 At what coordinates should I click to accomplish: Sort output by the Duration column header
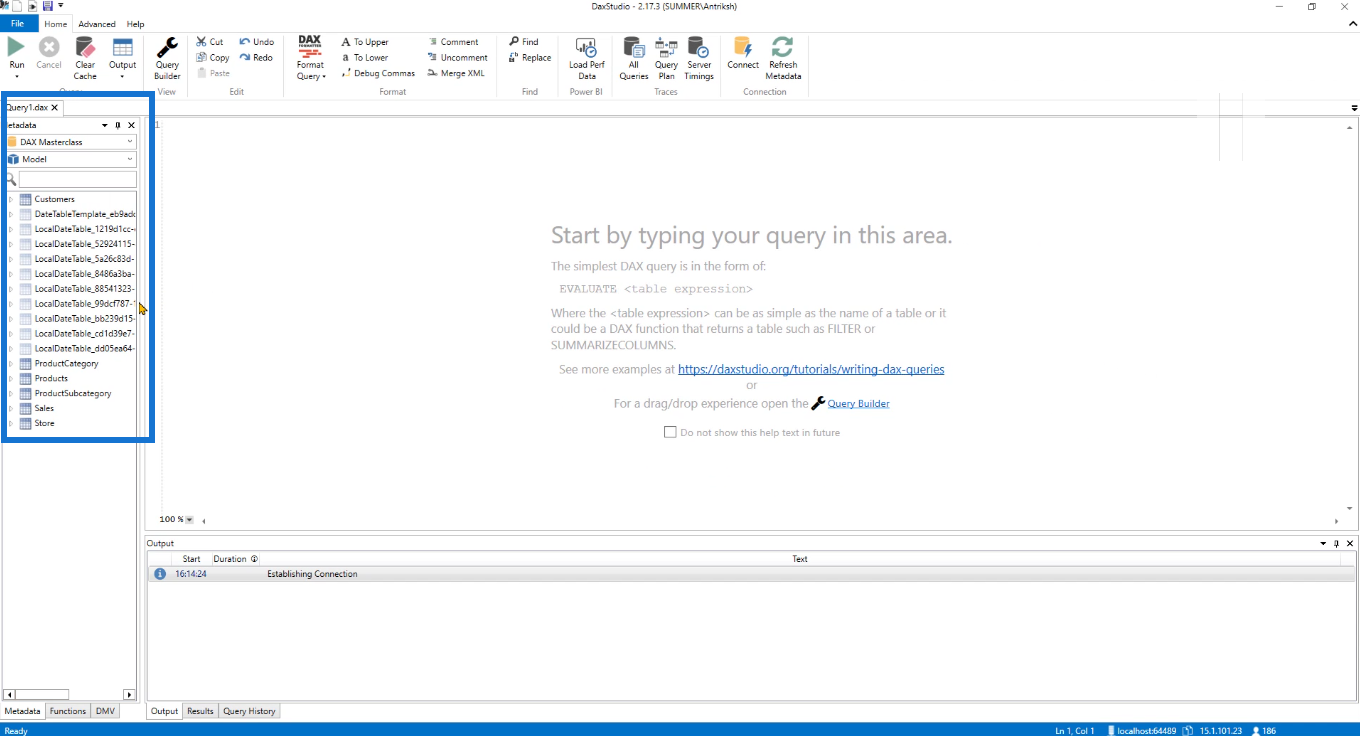click(x=230, y=559)
